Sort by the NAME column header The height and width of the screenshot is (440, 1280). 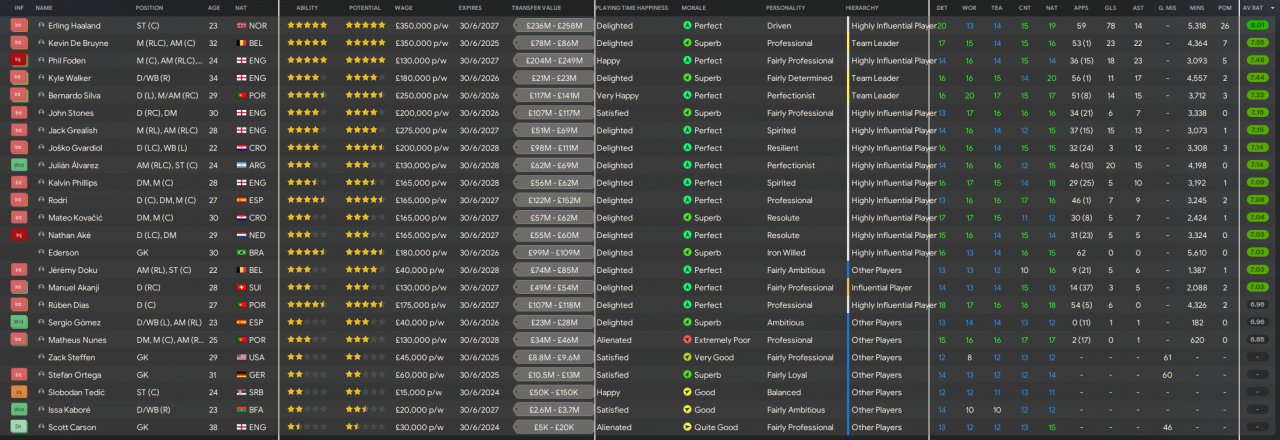43,7
